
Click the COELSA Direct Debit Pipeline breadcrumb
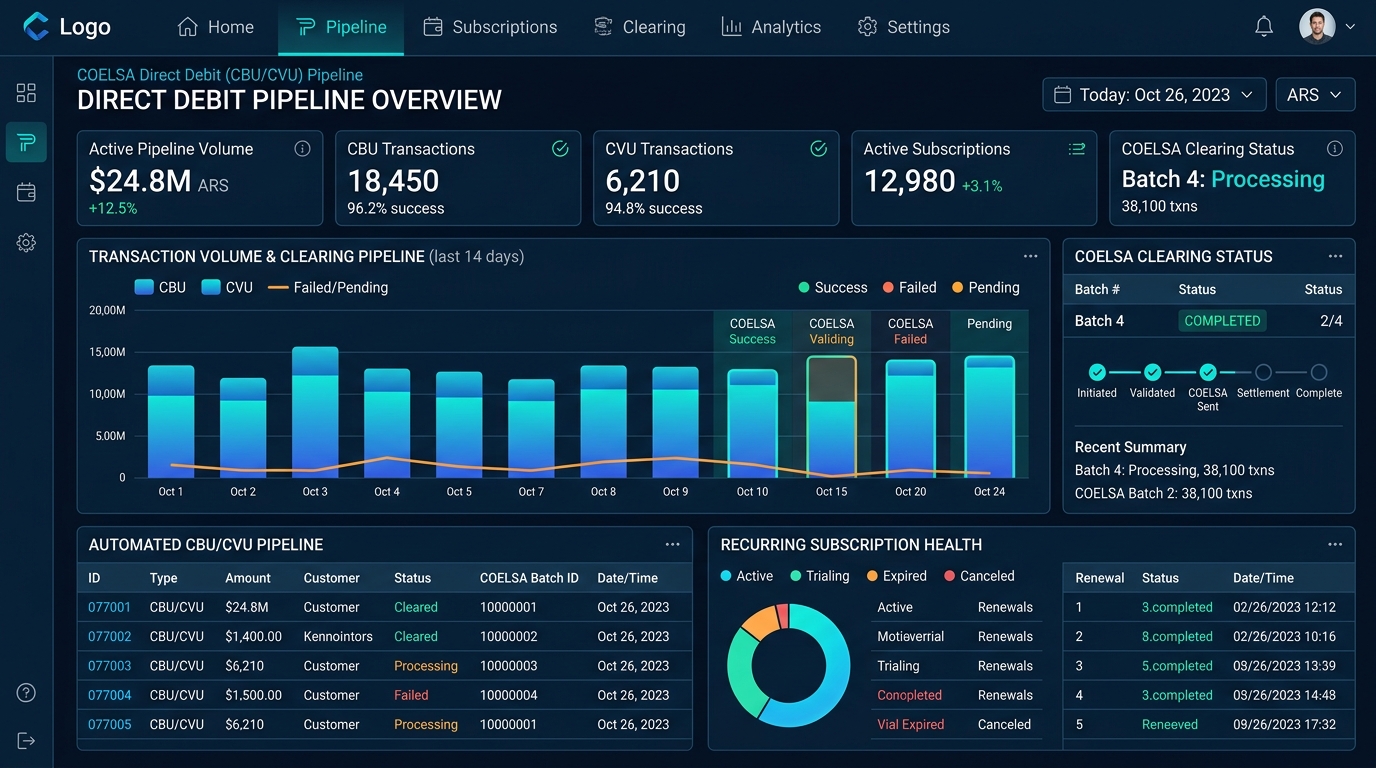pos(220,75)
